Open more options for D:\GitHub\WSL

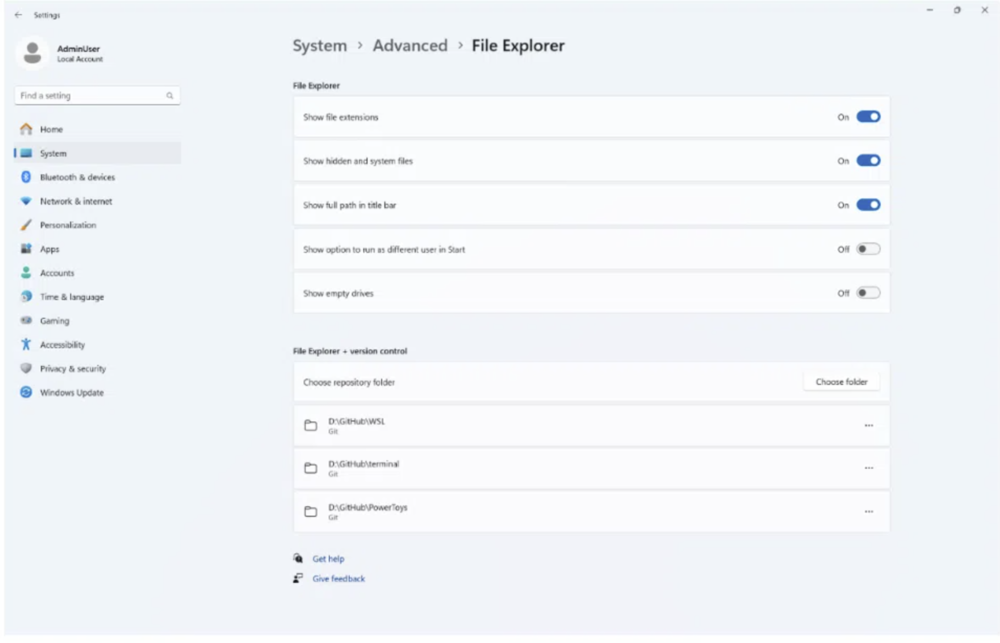[x=869, y=425]
